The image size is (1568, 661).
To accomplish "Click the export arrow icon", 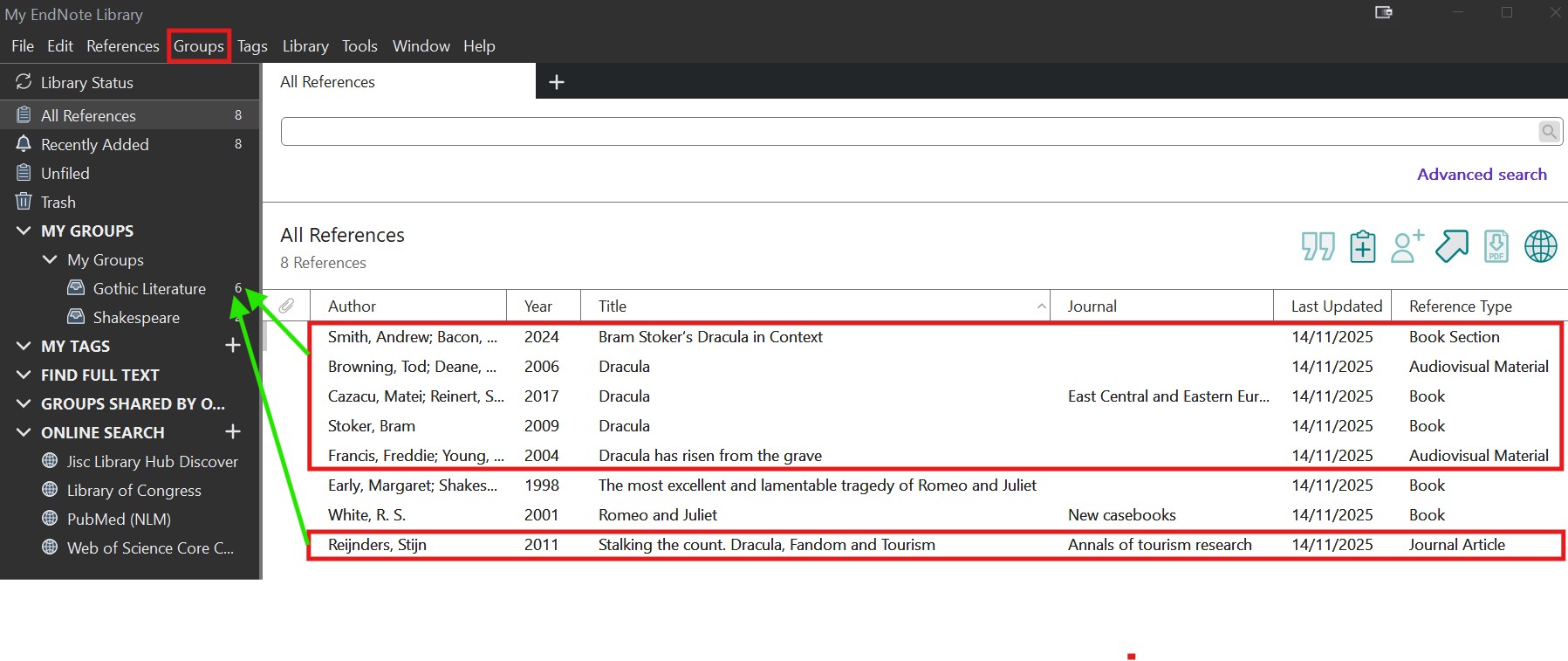I will [1452, 246].
